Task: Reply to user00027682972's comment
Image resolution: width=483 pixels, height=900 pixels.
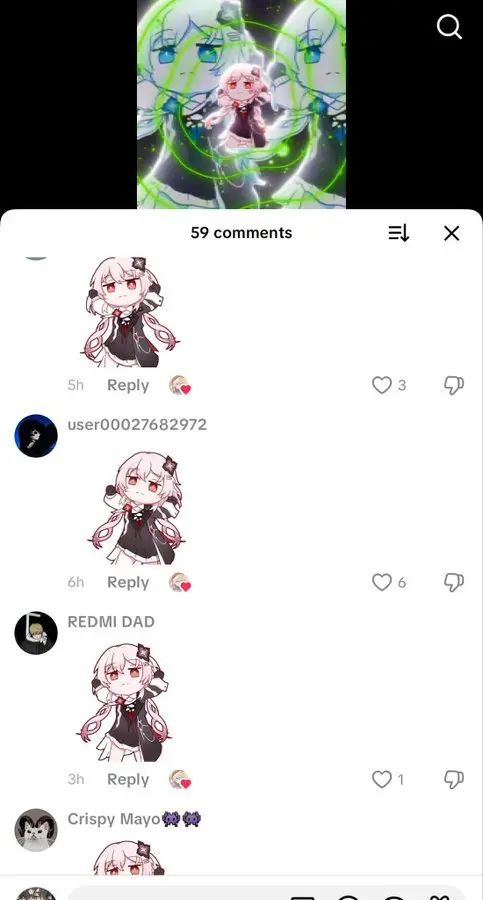Action: [x=128, y=583]
